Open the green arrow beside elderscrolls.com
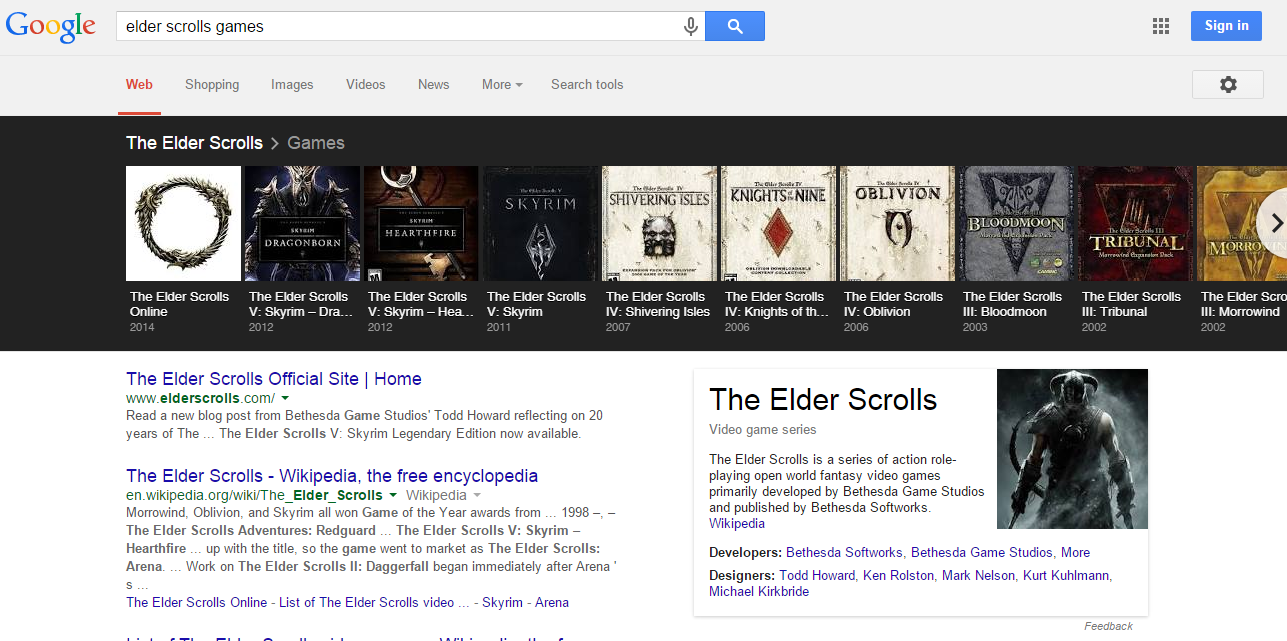The height and width of the screenshot is (641, 1287). pos(286,398)
